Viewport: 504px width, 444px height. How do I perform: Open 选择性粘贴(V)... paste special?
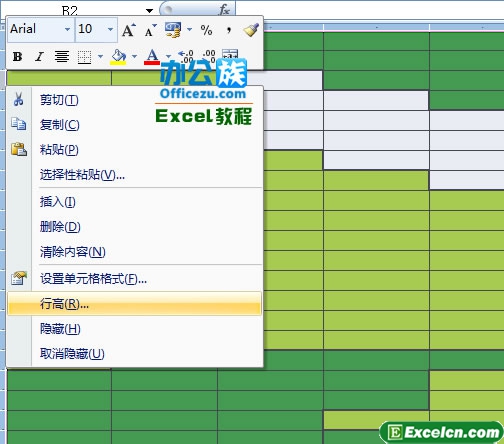click(x=135, y=174)
